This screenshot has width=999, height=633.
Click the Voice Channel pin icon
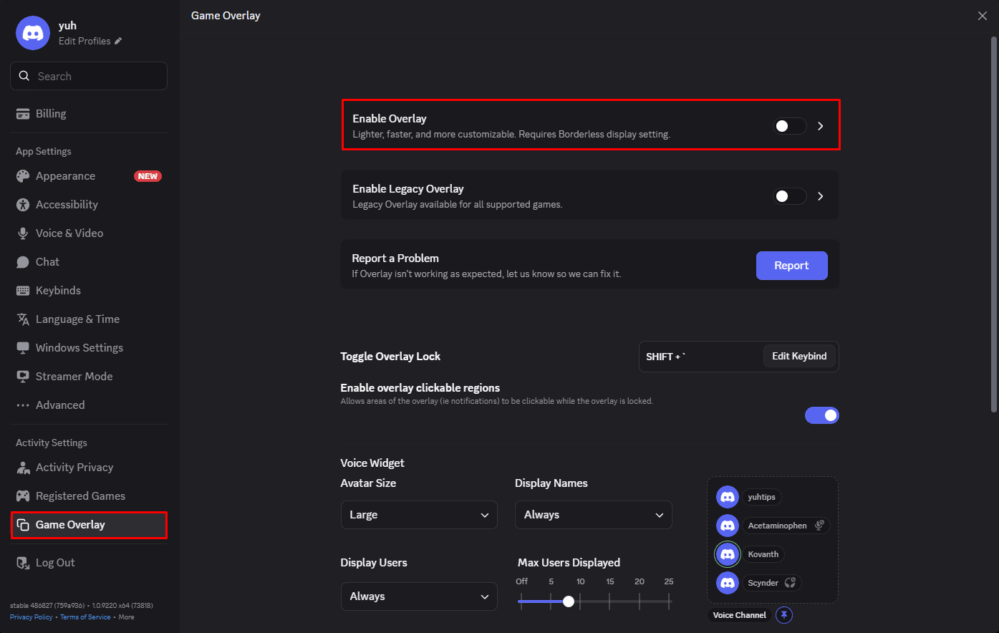click(x=784, y=614)
